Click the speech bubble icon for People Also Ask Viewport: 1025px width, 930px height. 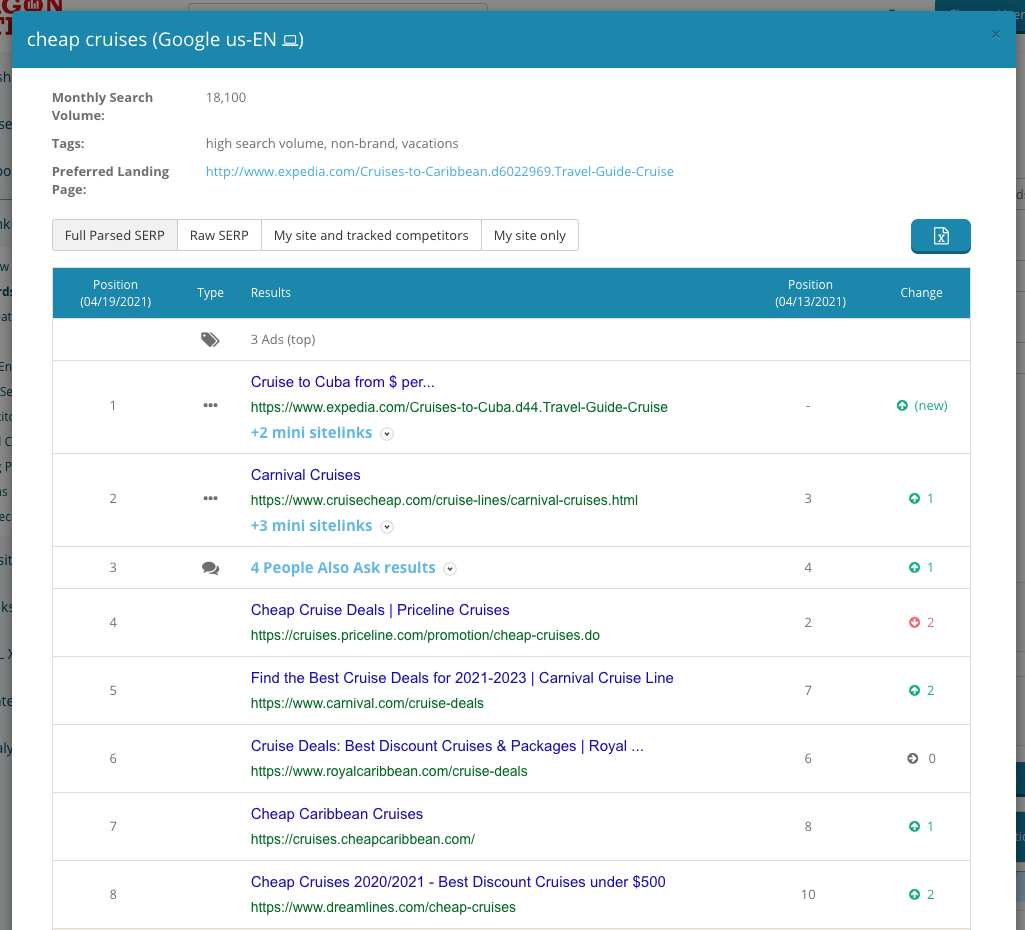click(210, 567)
